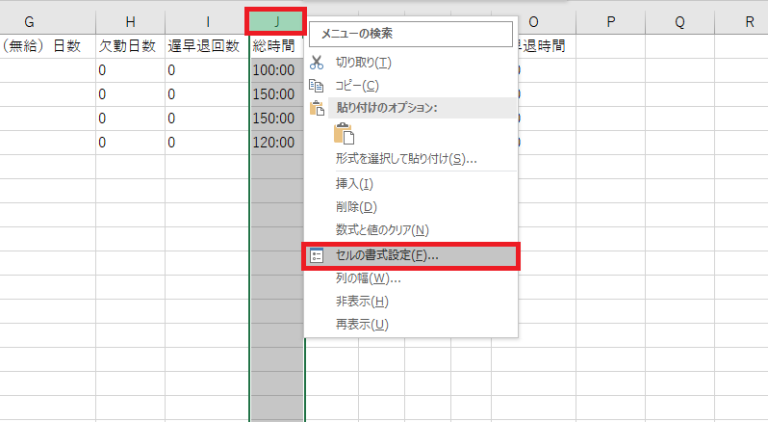Screen dimensions: 768x422
Task: Select 切り取り(T) from the context menu
Action: (x=363, y=62)
